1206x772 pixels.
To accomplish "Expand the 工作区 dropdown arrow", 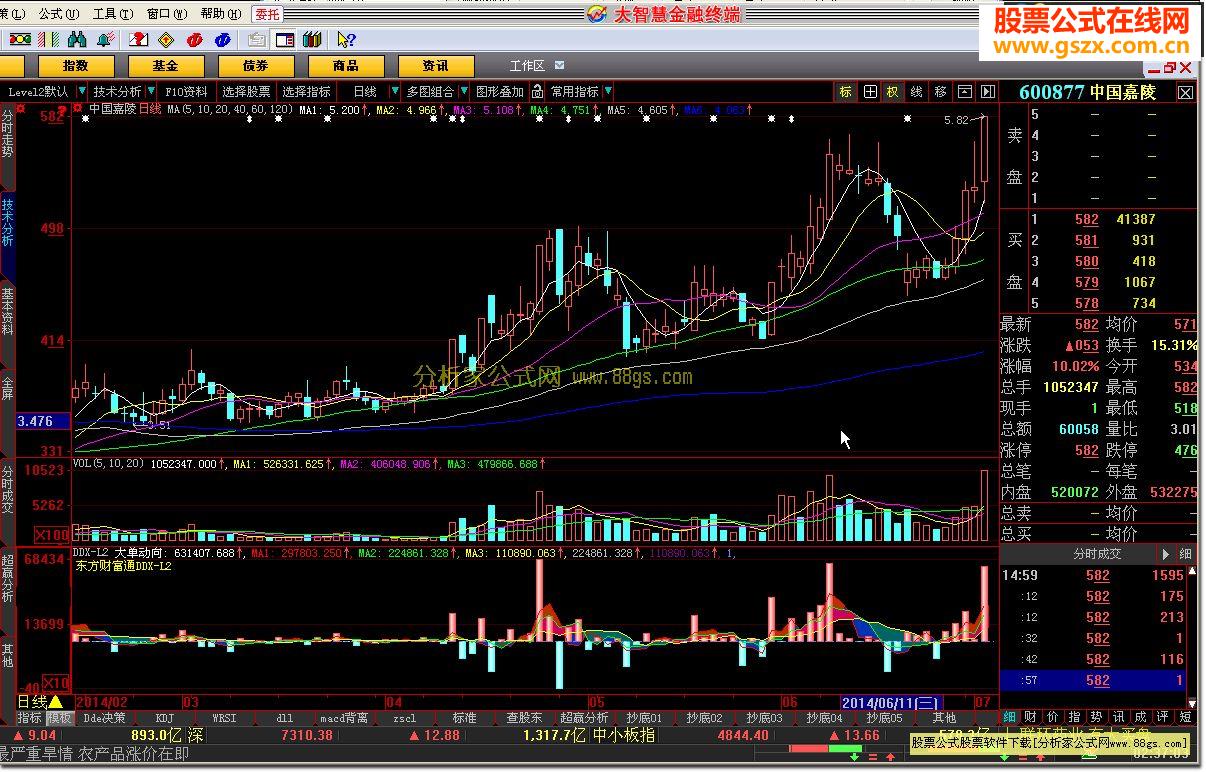I will click(558, 66).
